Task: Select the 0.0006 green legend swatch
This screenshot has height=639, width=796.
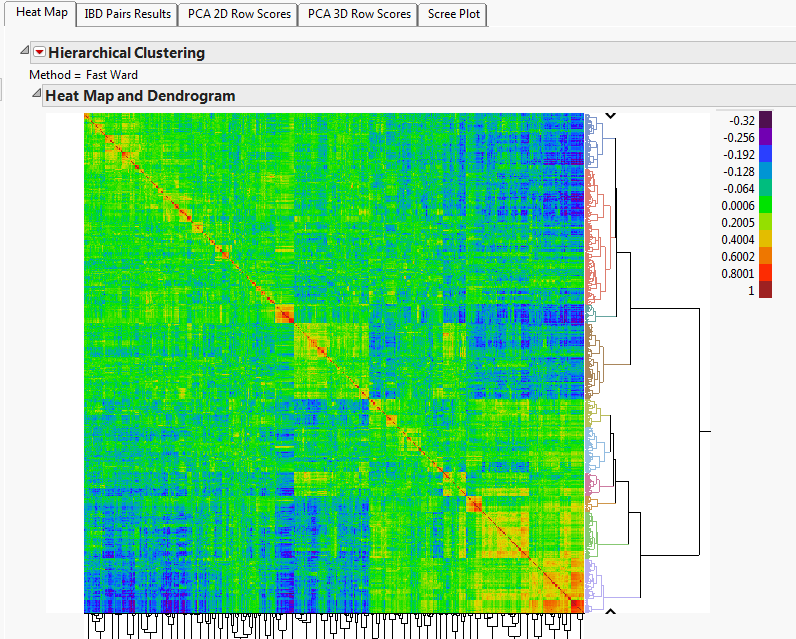Action: (765, 205)
